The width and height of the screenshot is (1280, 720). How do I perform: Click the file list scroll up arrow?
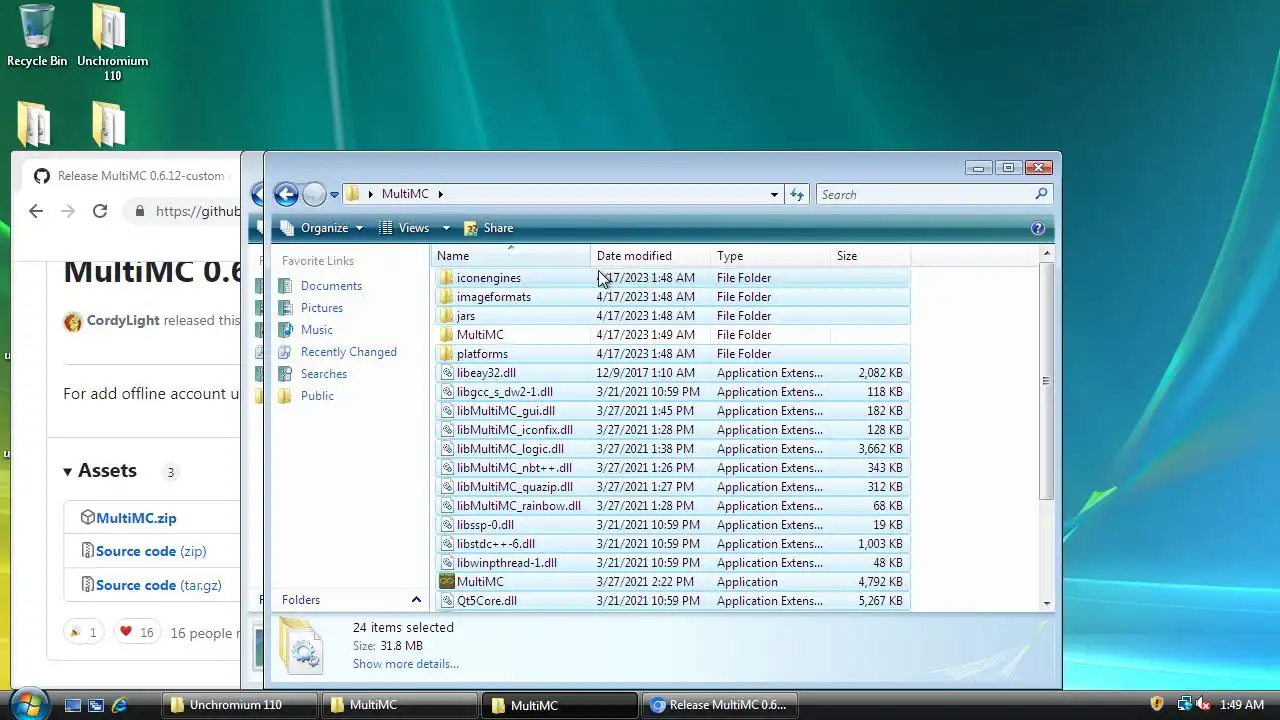pos(1047,254)
